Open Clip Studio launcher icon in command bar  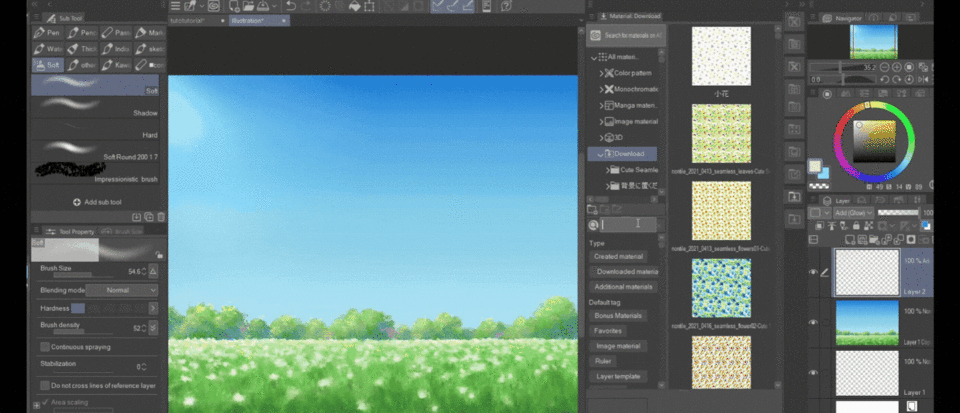coord(214,6)
